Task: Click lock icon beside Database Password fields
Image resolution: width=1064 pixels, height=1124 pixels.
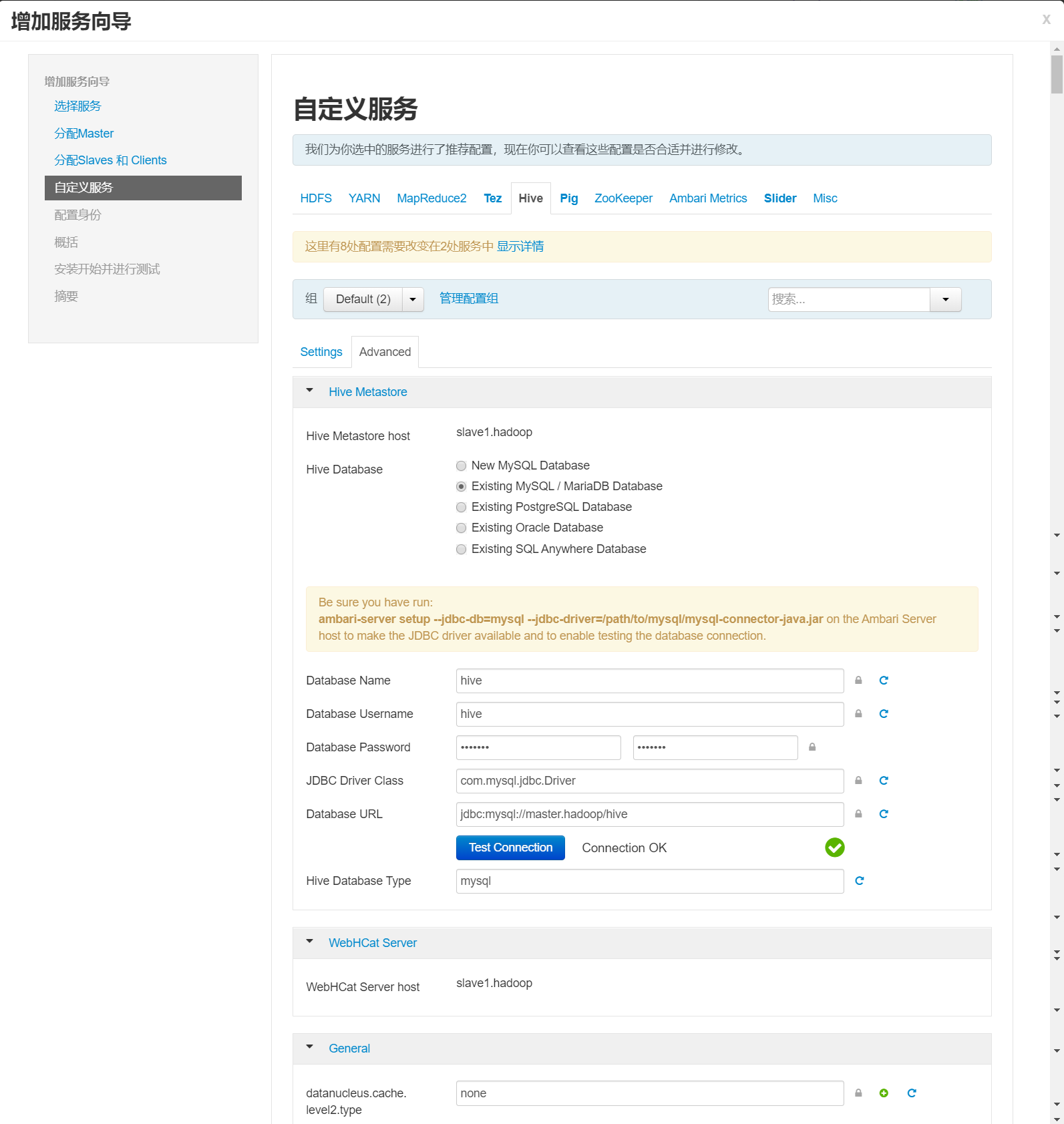Action: tap(812, 747)
